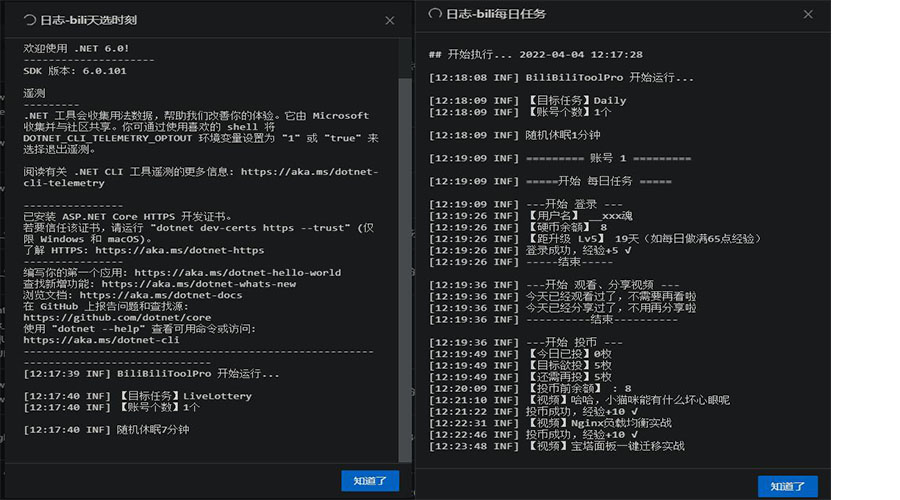Click the '开始 每日任务' log line

point(550,181)
